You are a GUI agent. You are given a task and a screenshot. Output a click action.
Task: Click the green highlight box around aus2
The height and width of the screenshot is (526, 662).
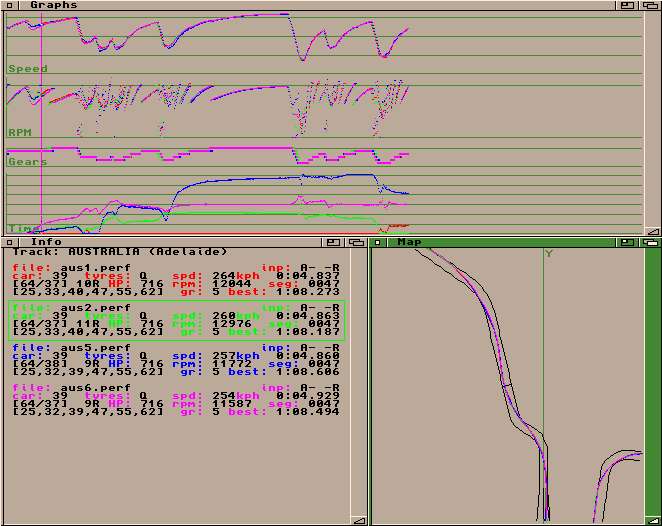176,320
